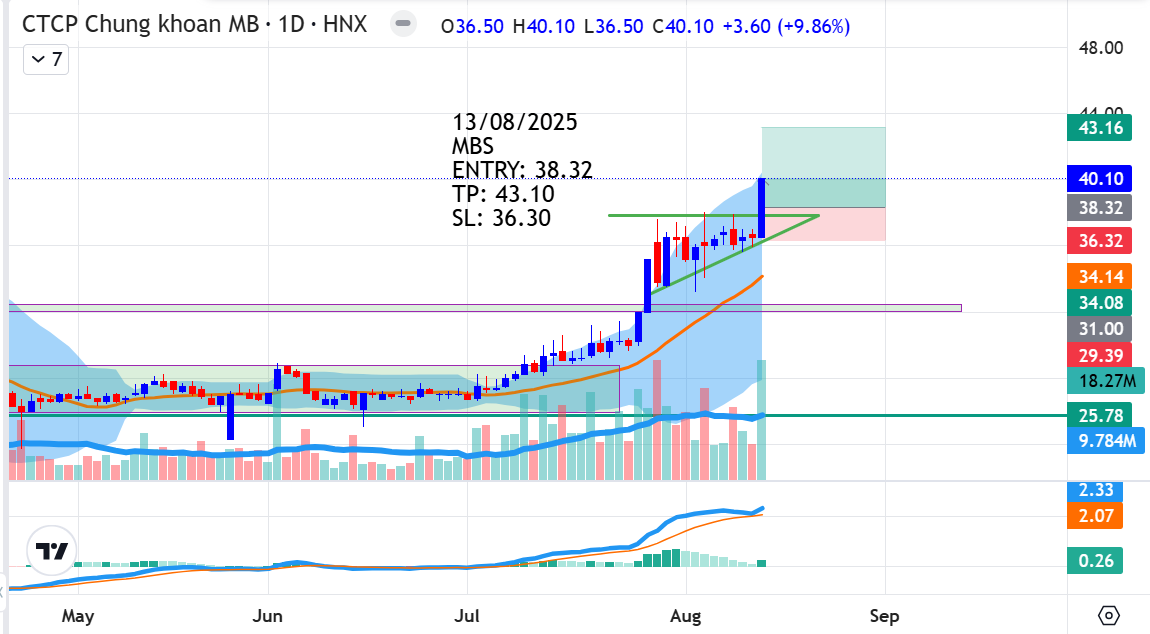The height and width of the screenshot is (634, 1150).
Task: Open the TradingView logo link
Action: (x=51, y=550)
